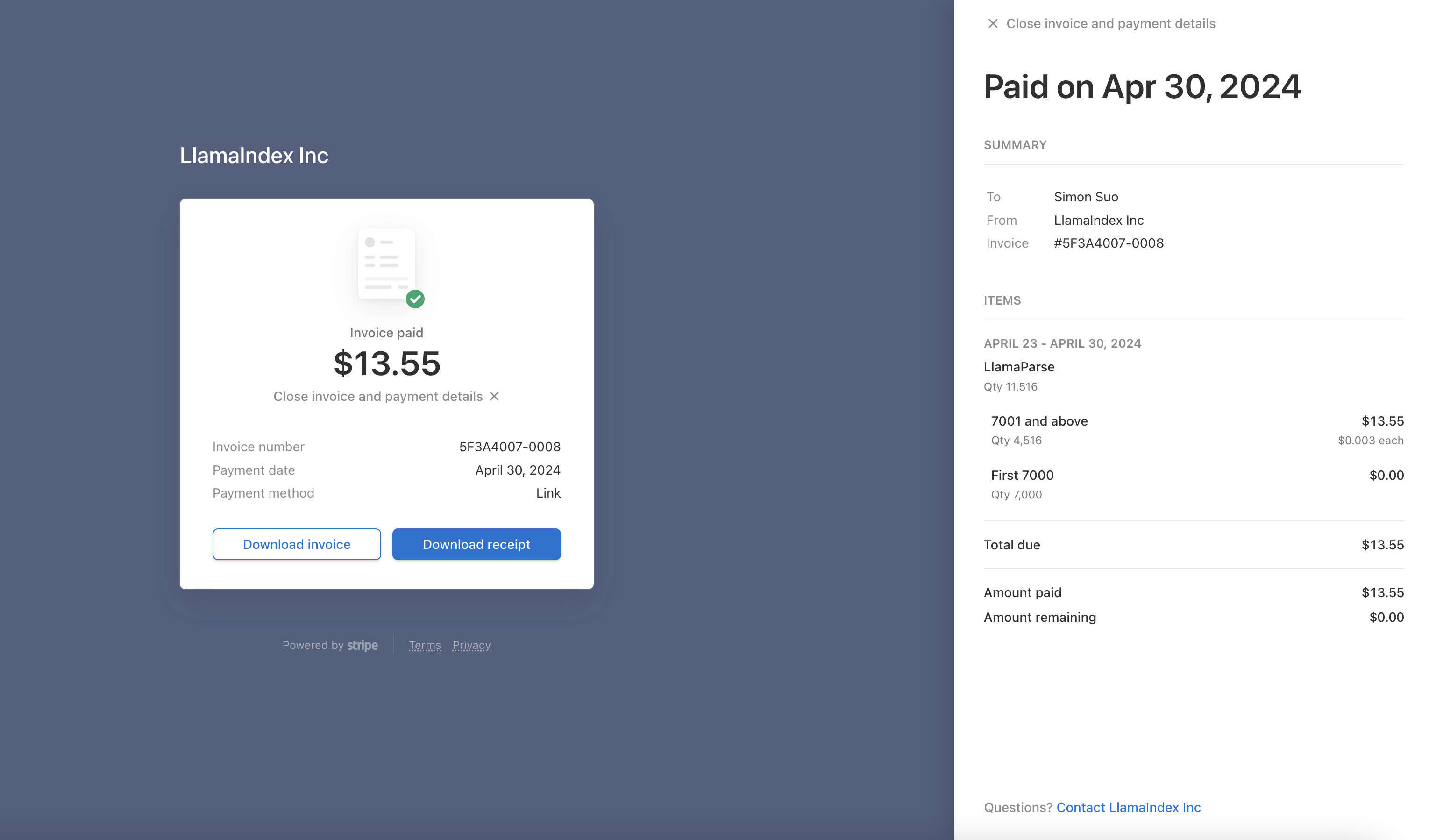
Task: Open the Privacy link
Action: (x=471, y=645)
